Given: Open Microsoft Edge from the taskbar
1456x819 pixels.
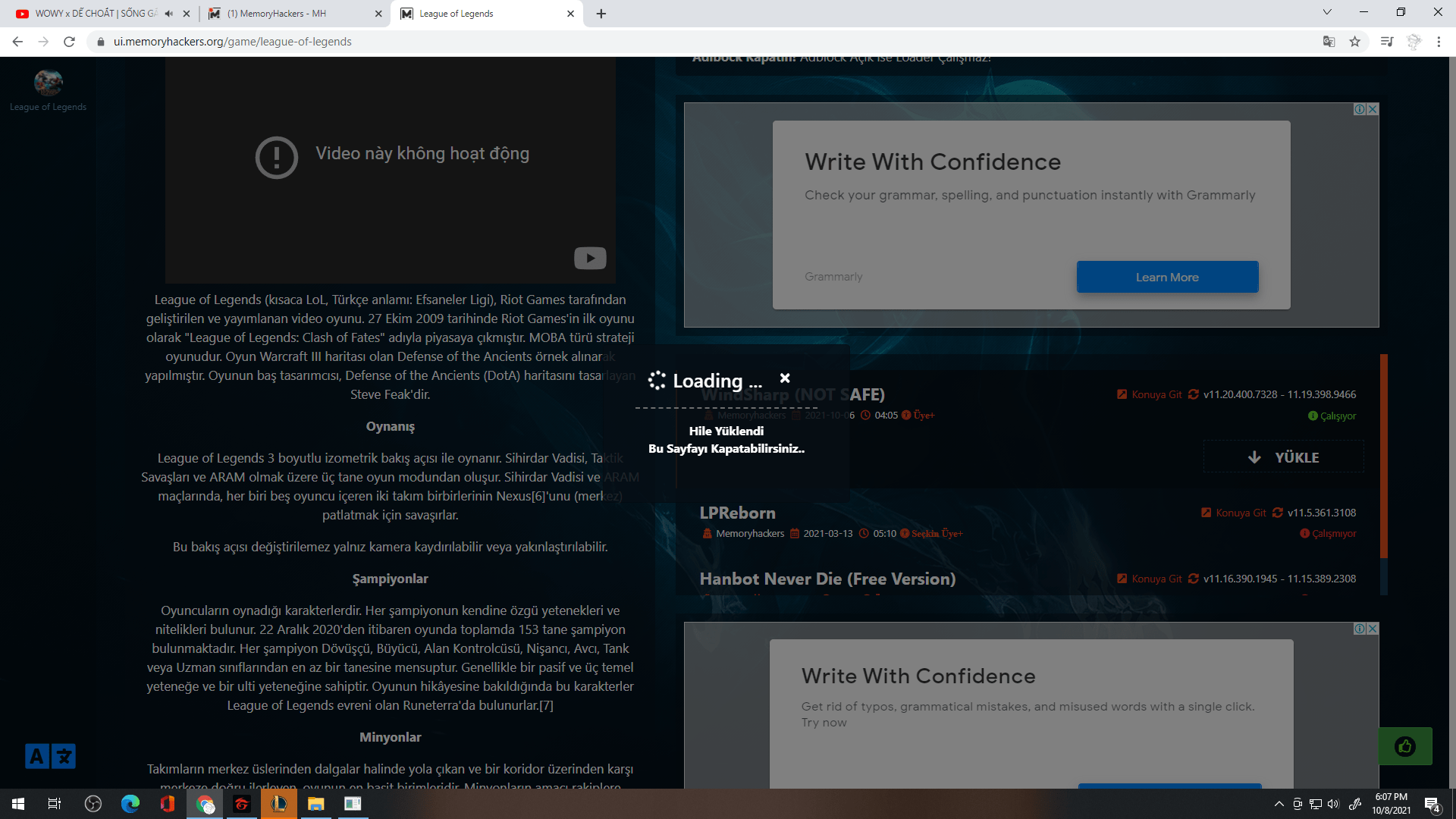Looking at the screenshot, I should (130, 804).
